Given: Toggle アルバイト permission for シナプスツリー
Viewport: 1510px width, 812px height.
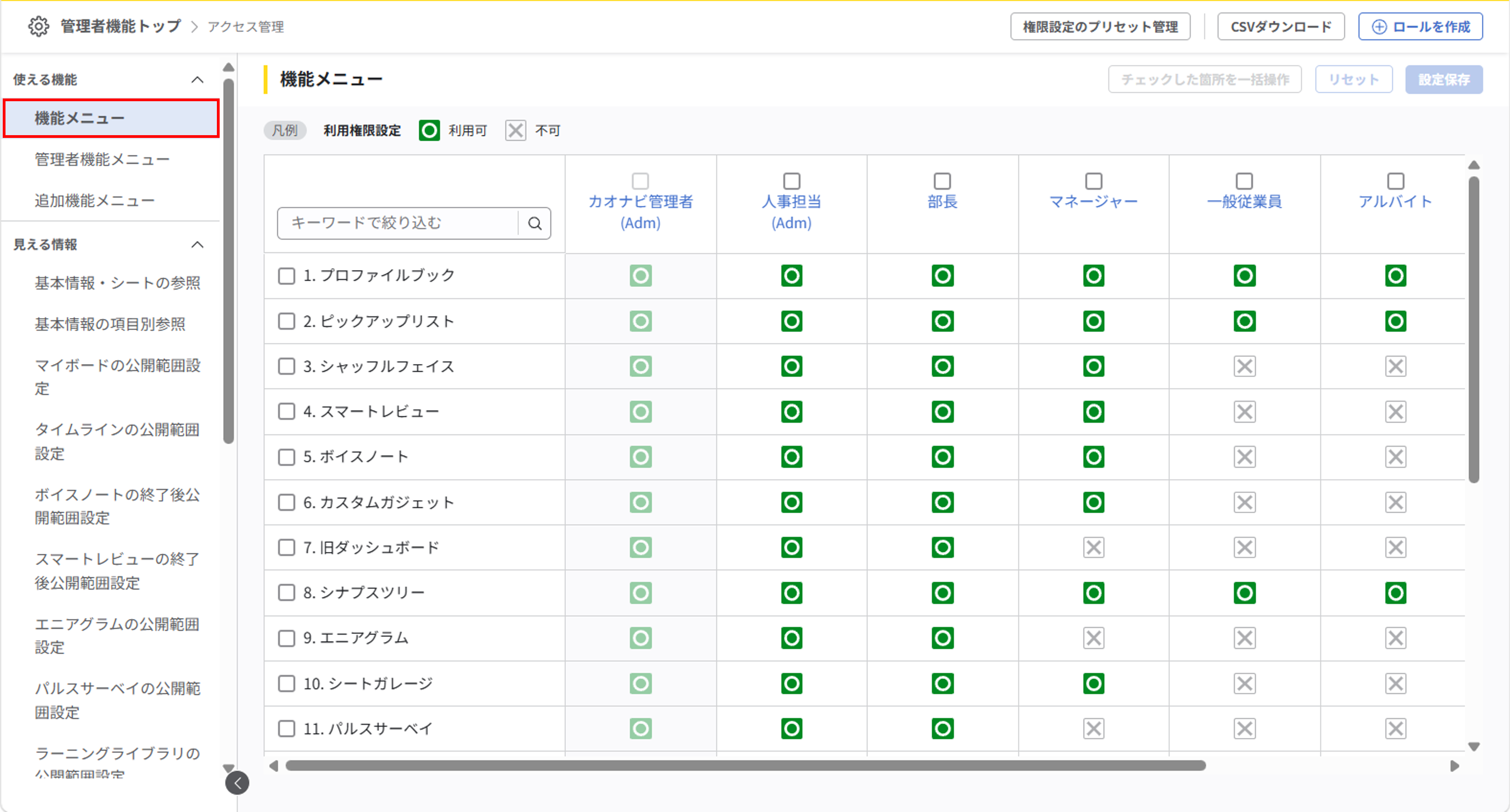Looking at the screenshot, I should point(1396,593).
